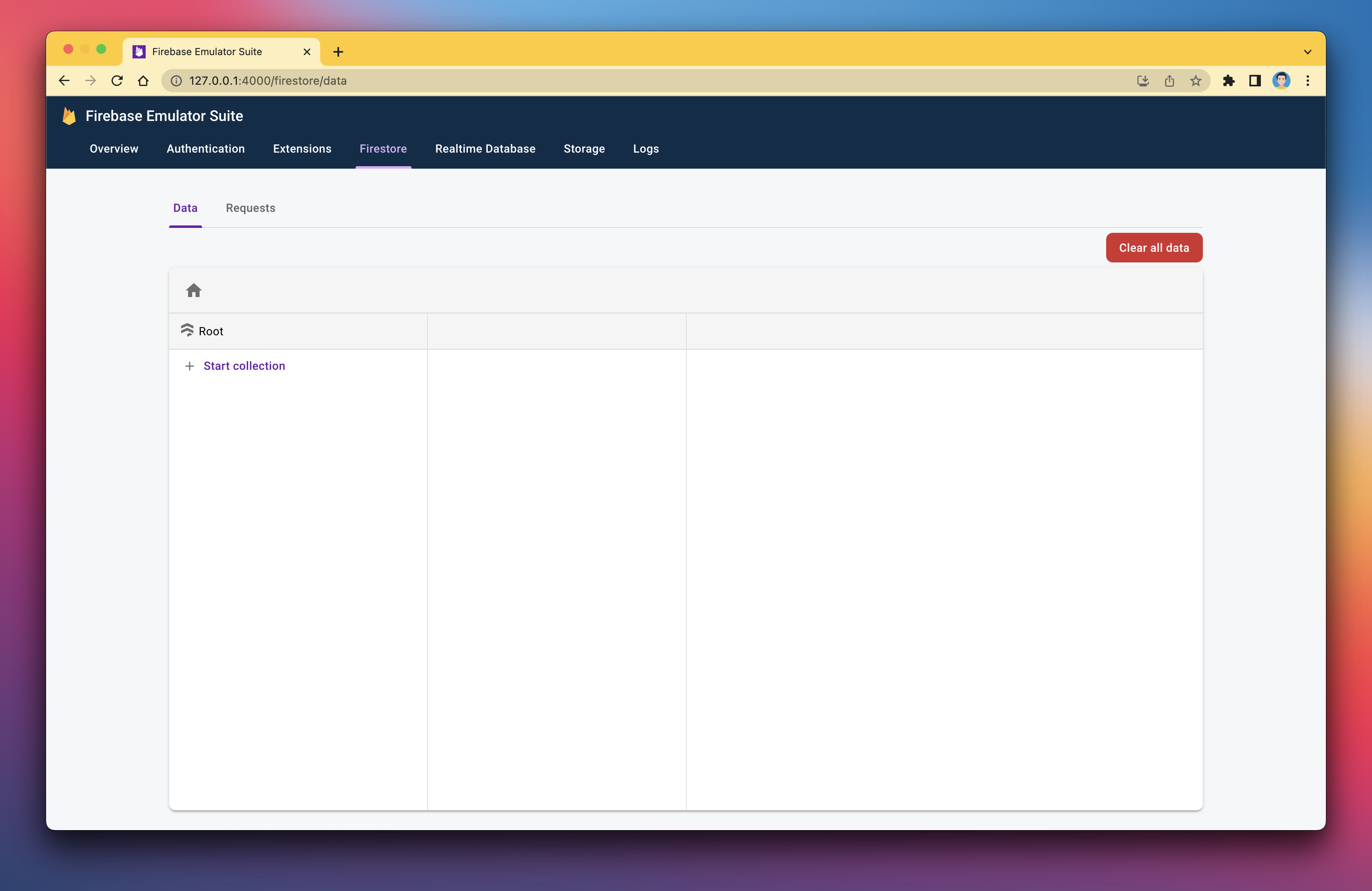The width and height of the screenshot is (1372, 891).
Task: Click the Start collection link
Action: [244, 366]
